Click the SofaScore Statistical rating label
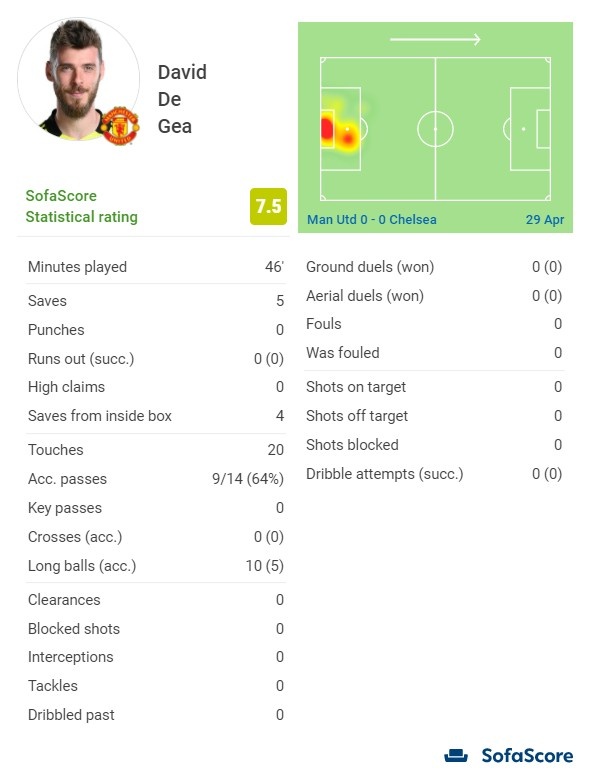591x771 pixels. point(82,207)
